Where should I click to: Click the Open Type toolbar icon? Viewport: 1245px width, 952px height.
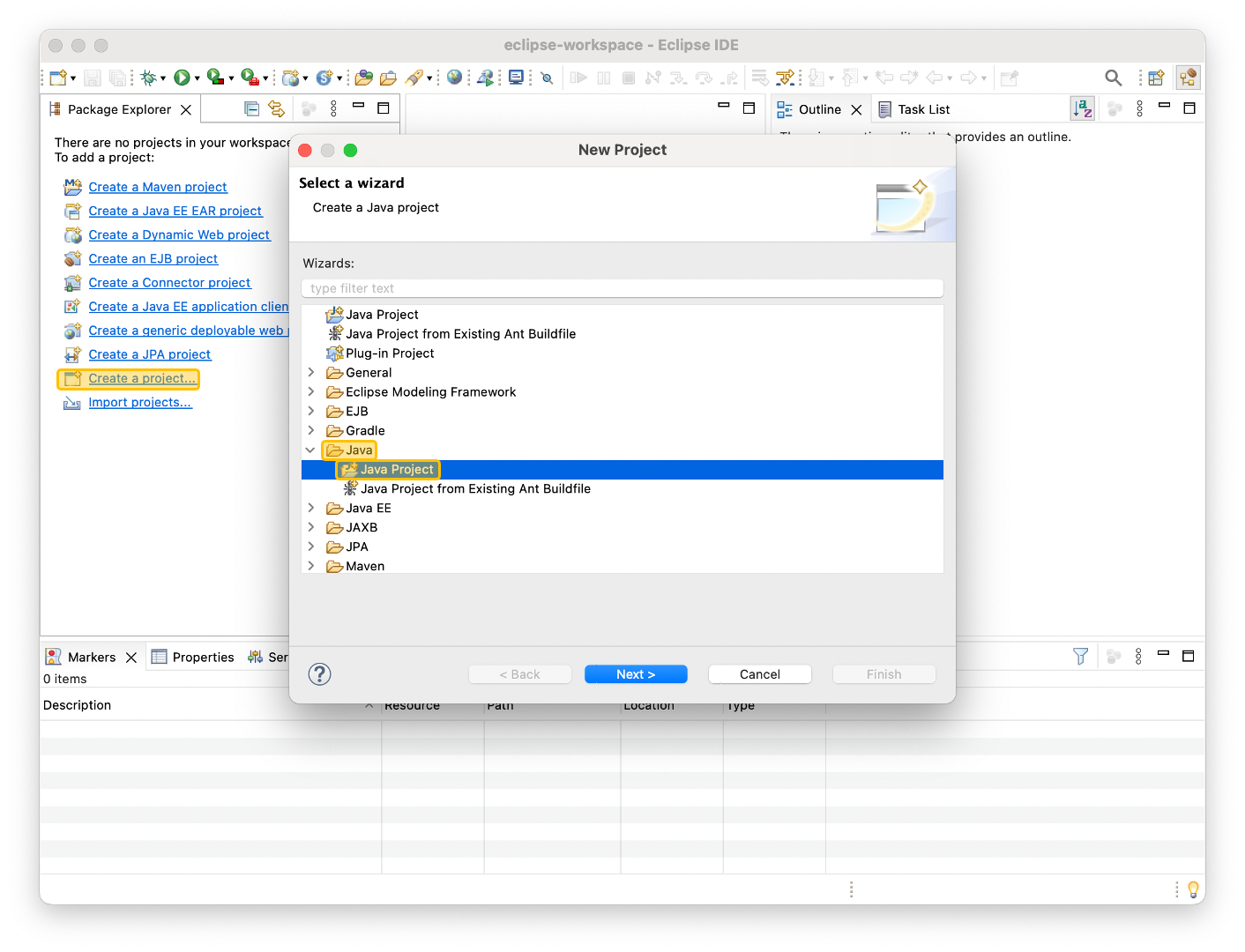(x=363, y=78)
